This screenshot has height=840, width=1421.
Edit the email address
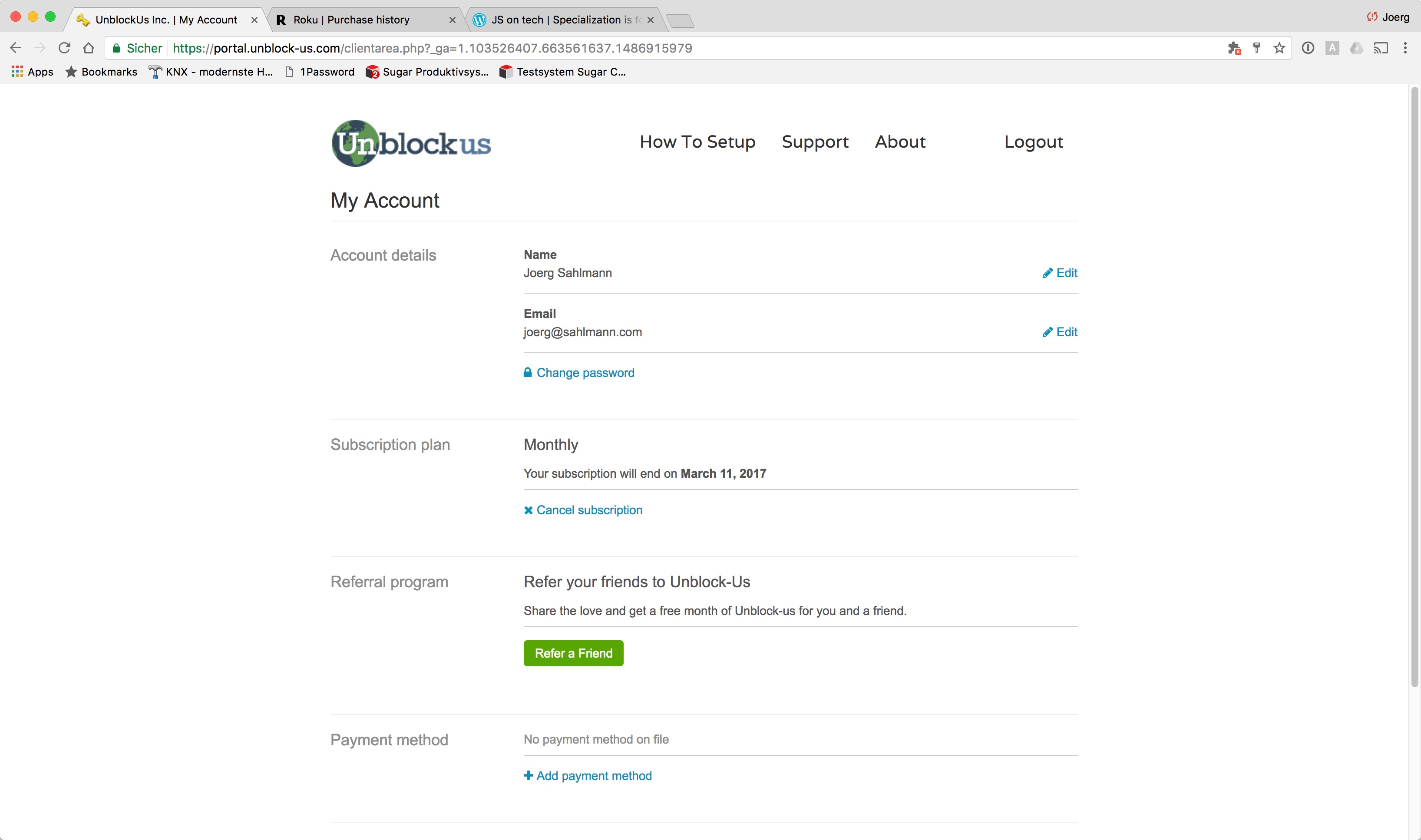[x=1060, y=332]
